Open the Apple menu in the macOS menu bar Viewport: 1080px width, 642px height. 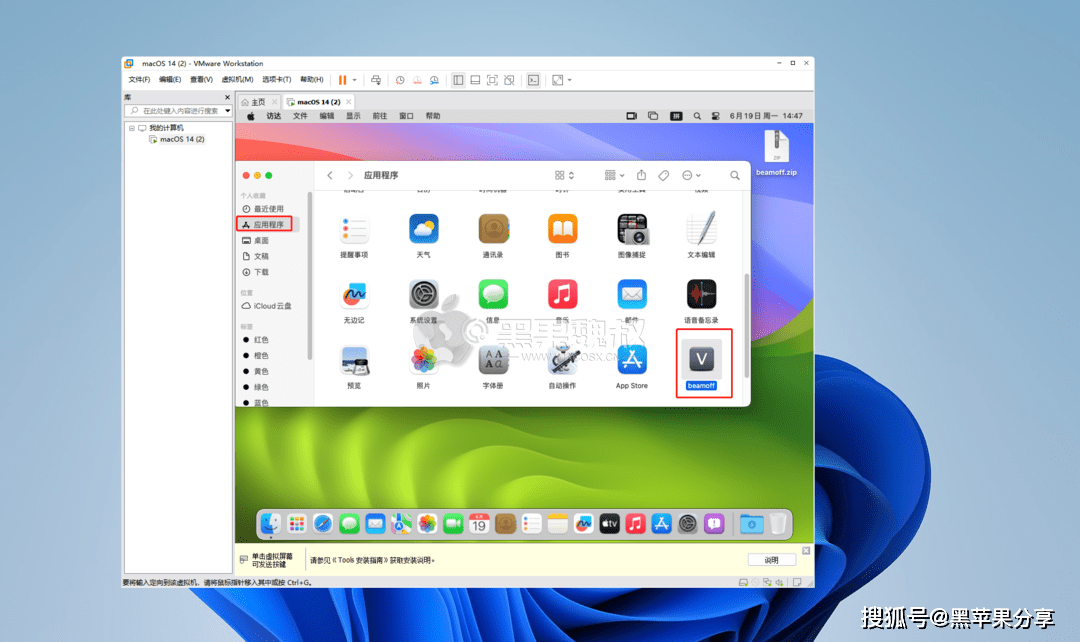pos(251,116)
